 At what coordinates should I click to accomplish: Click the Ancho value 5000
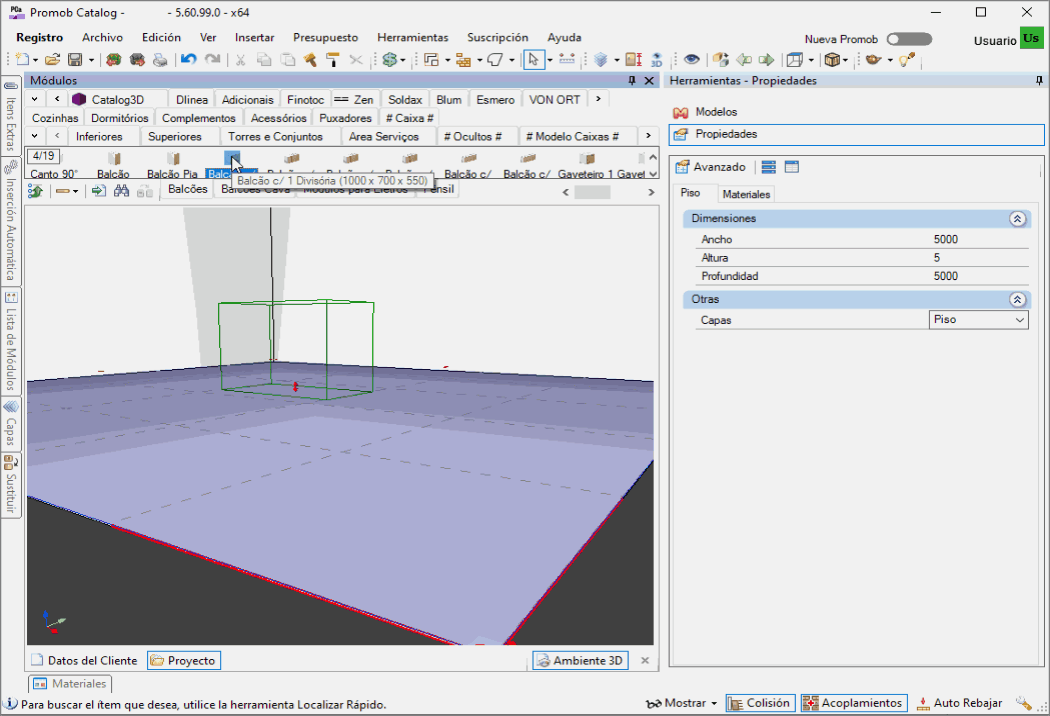(x=946, y=239)
